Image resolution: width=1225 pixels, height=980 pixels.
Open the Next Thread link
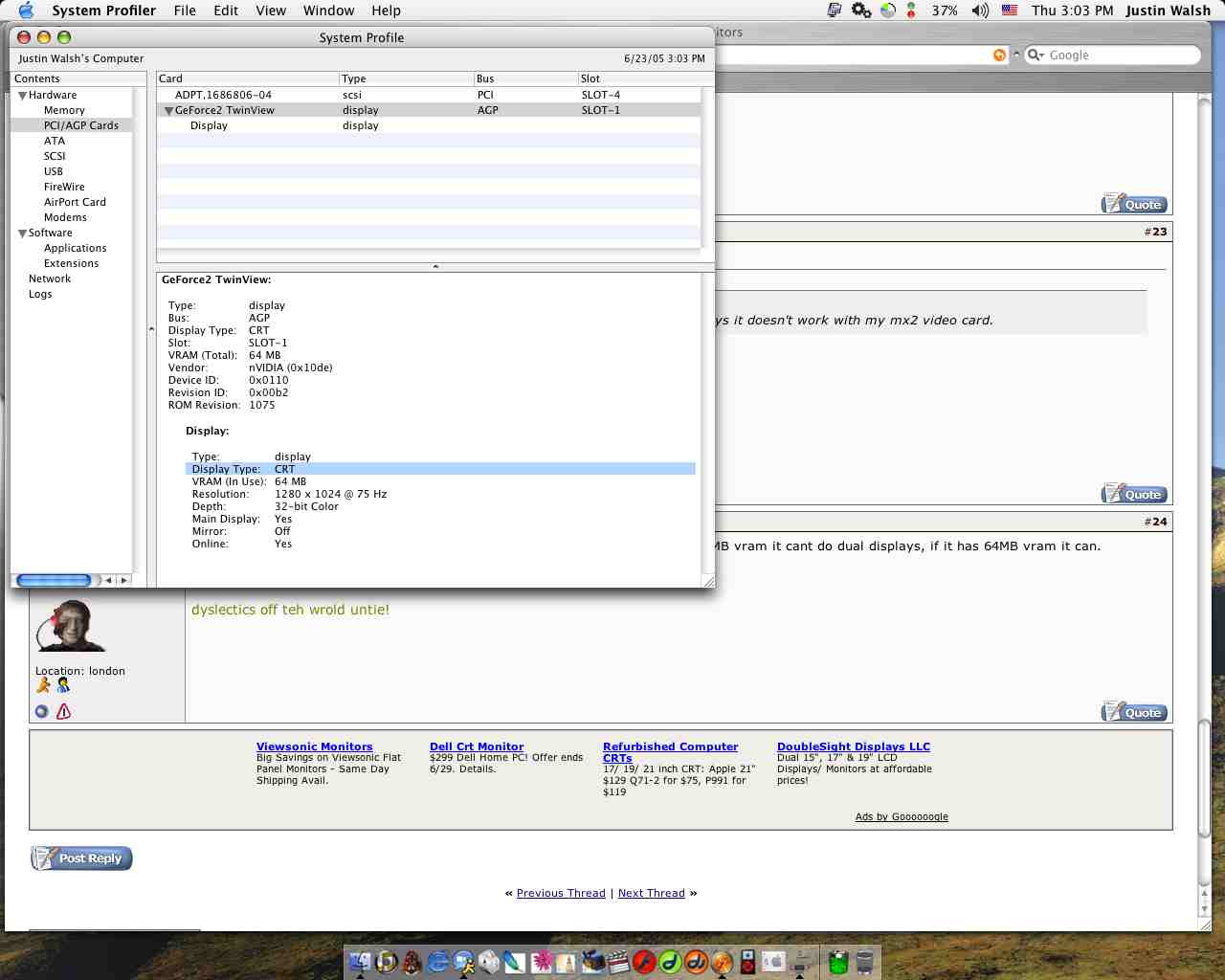coord(652,893)
